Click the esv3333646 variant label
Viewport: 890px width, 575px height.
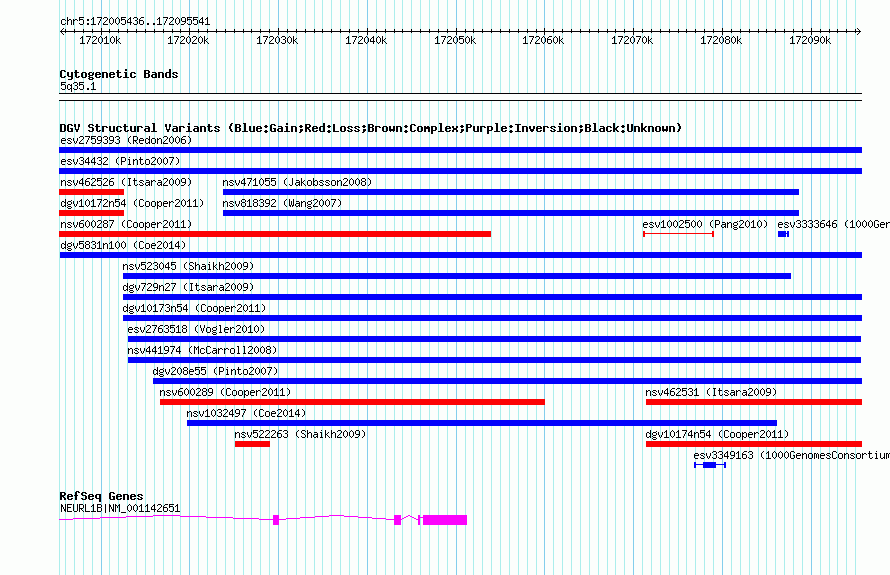coord(833,224)
